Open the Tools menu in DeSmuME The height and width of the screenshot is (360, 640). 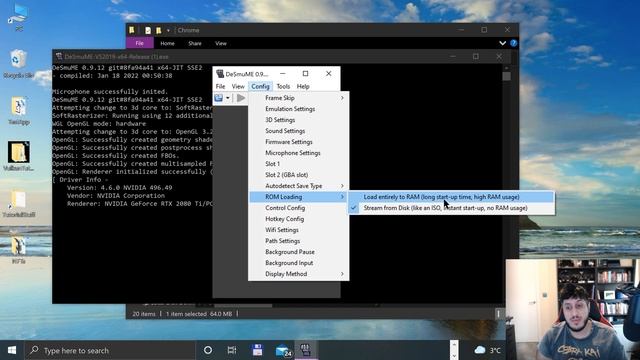pos(283,87)
